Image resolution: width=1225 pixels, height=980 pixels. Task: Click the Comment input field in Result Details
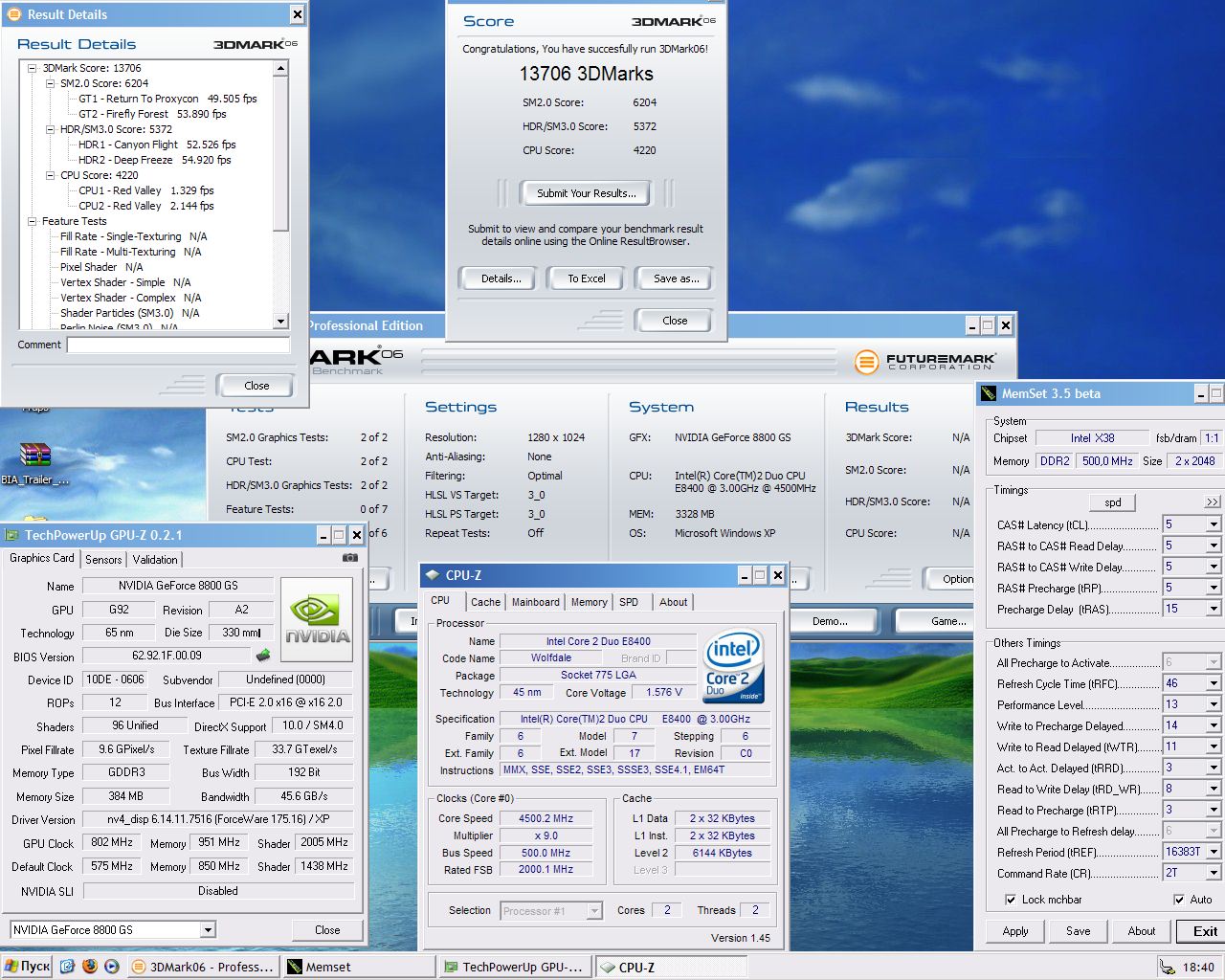click(x=179, y=345)
